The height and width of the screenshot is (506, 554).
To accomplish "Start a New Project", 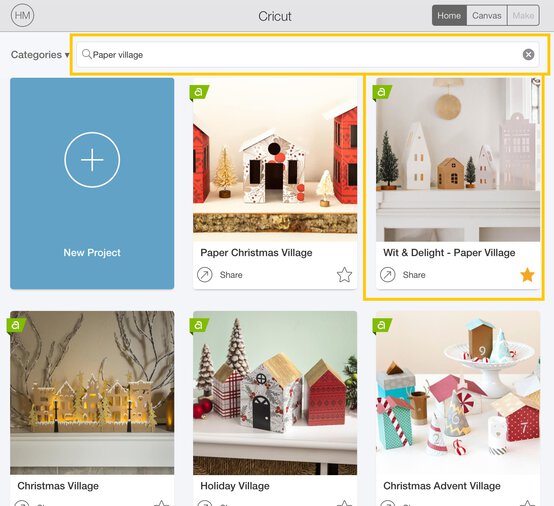I will point(92,183).
